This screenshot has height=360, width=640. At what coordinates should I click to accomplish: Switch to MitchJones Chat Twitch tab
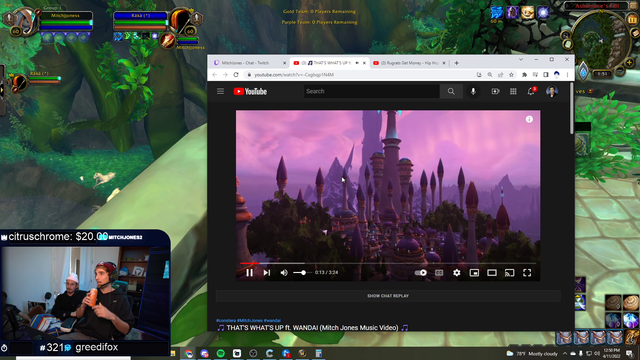244,63
